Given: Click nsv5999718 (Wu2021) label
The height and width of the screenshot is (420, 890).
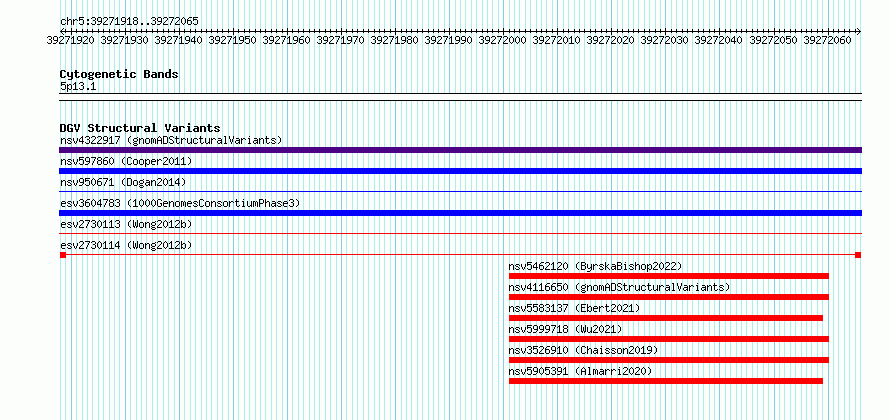Looking at the screenshot, I should click(565, 329).
